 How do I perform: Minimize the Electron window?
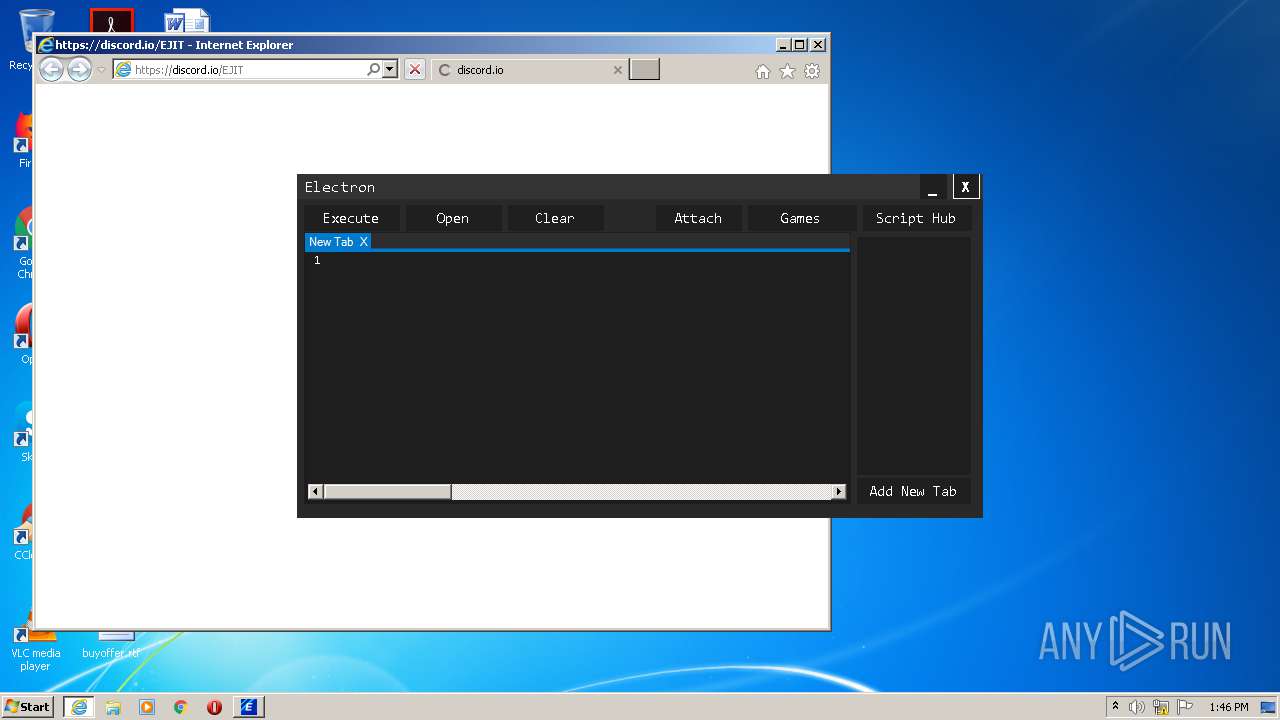click(x=933, y=187)
